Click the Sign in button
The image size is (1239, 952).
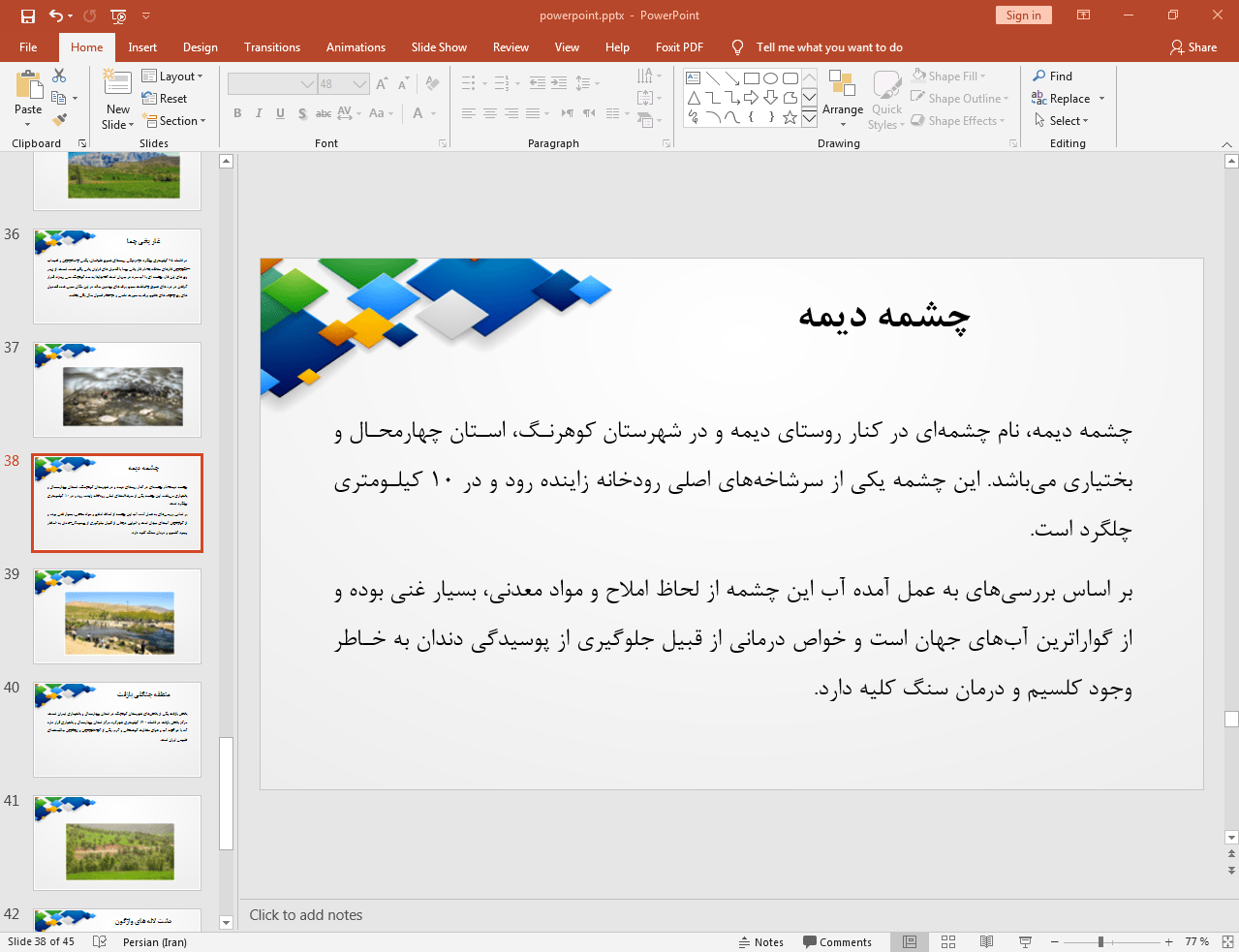1023,15
